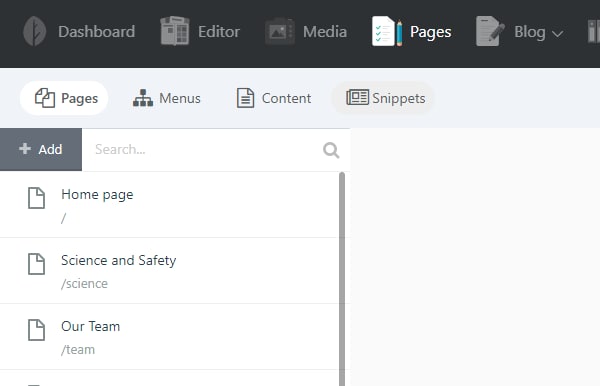Click the plus icon on Add
The height and width of the screenshot is (386, 600).
(x=25, y=148)
